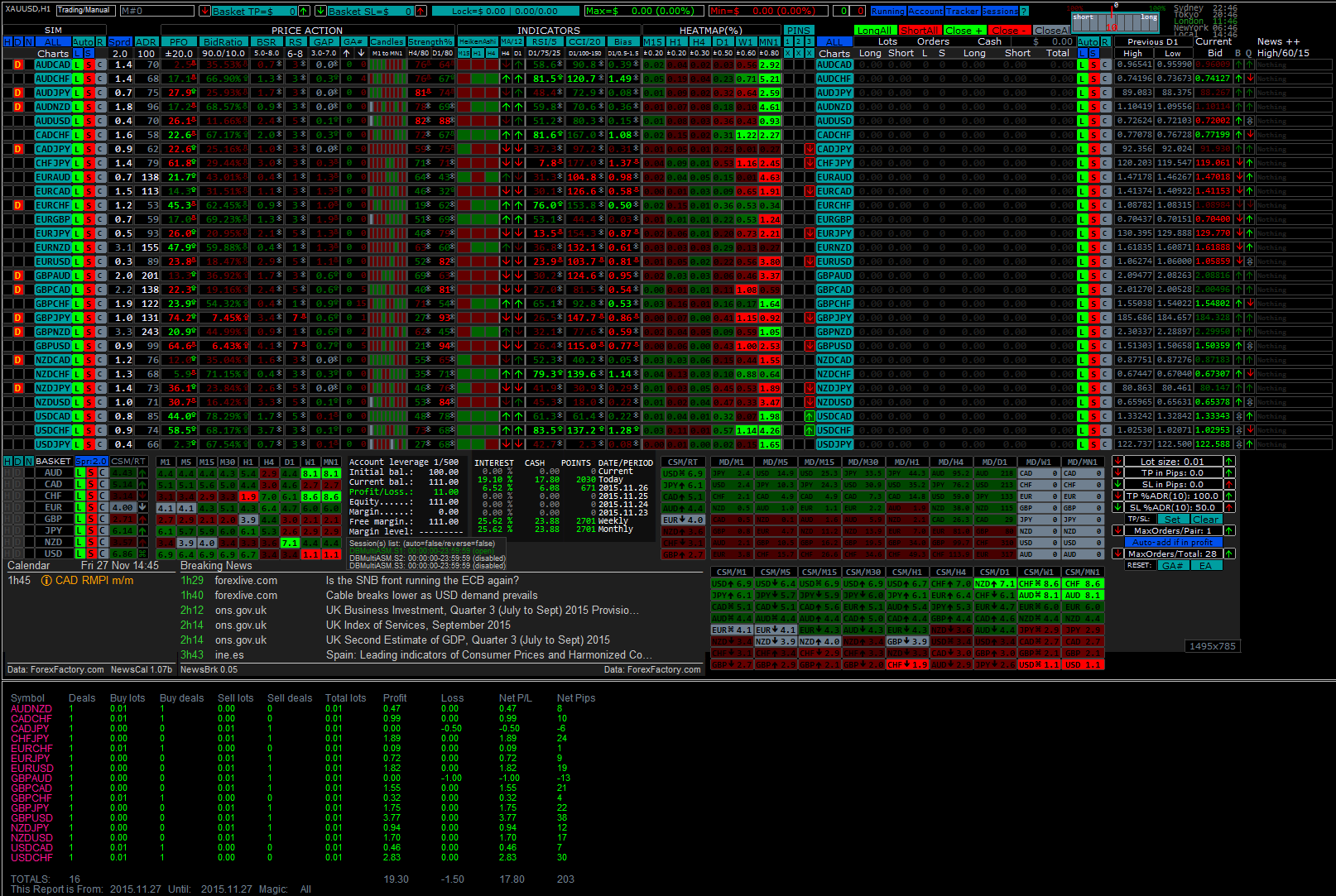Viewport: 1336px width, 896px height.
Task: Click AUDCAD MN1 heatmap cell 2.92
Action: (770, 65)
